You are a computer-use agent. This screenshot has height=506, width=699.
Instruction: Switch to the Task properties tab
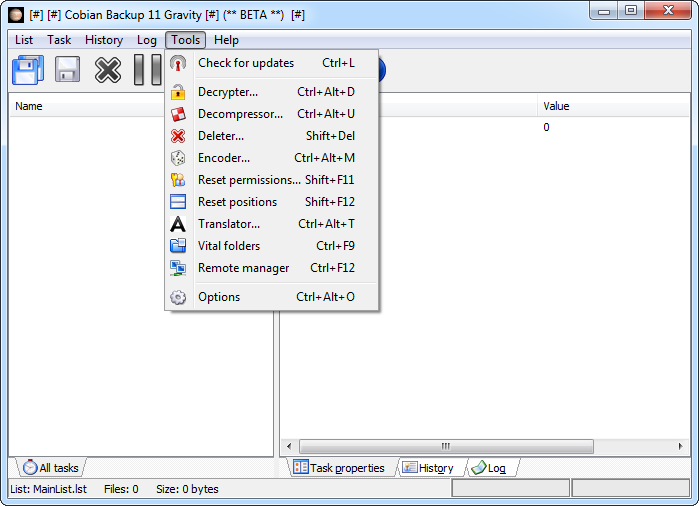[x=340, y=468]
